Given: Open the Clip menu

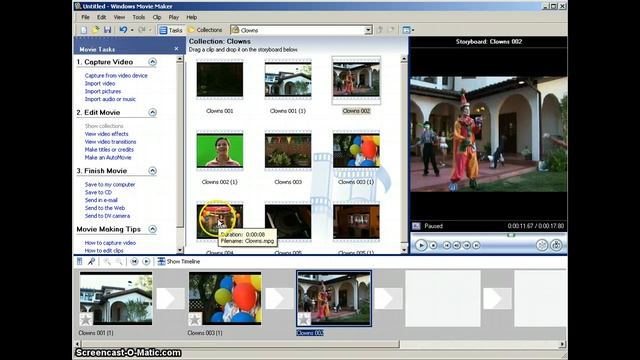Looking at the screenshot, I should click(157, 17).
